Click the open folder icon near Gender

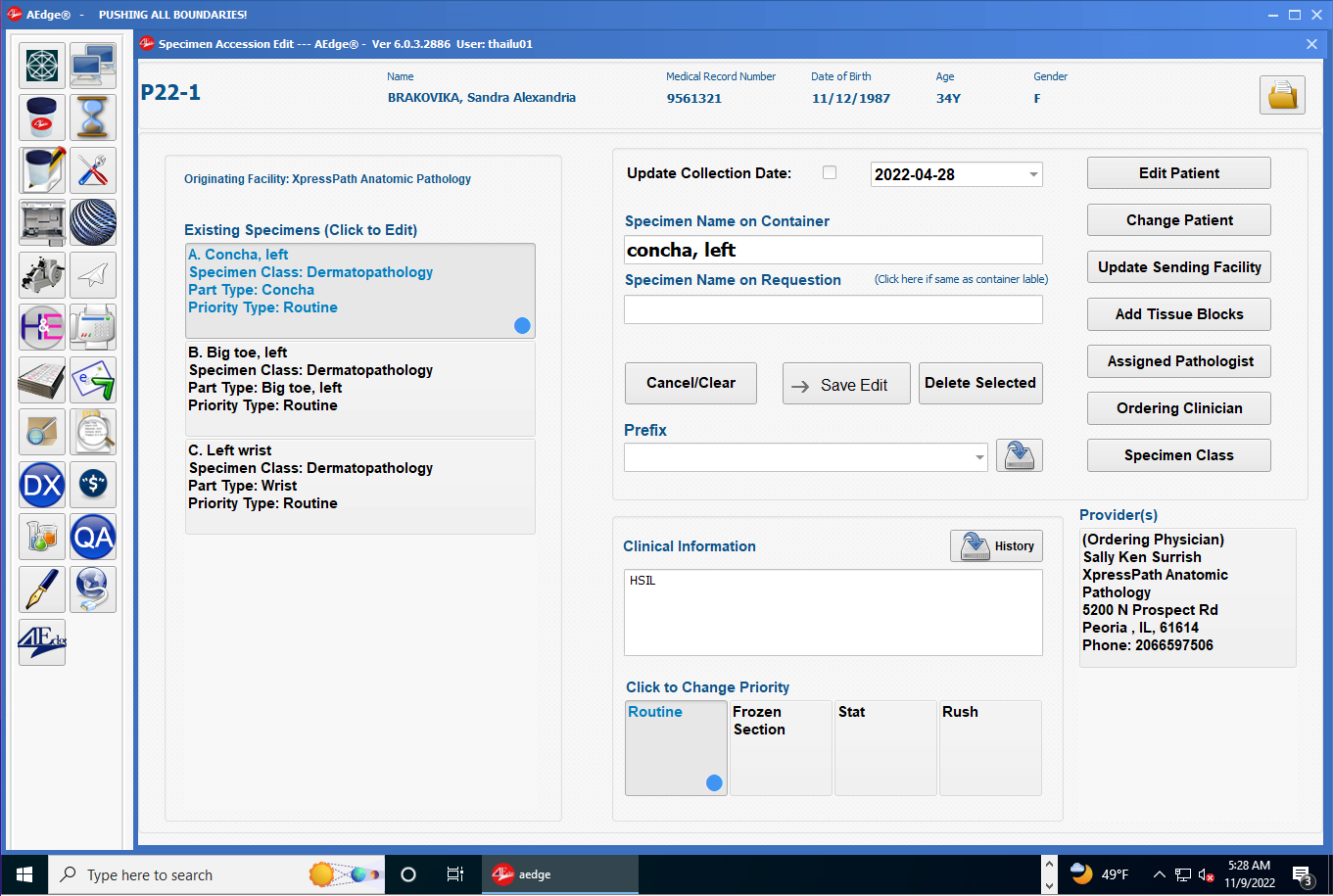coord(1282,95)
